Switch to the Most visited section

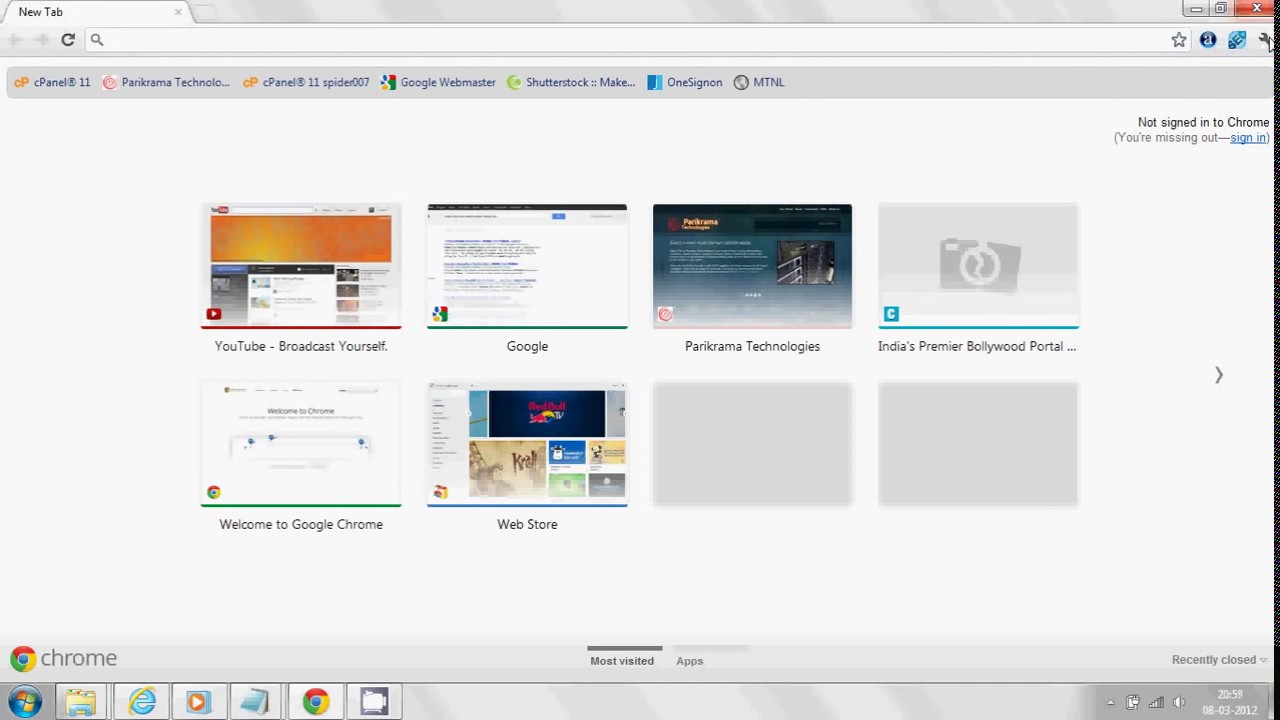pyautogui.click(x=622, y=661)
